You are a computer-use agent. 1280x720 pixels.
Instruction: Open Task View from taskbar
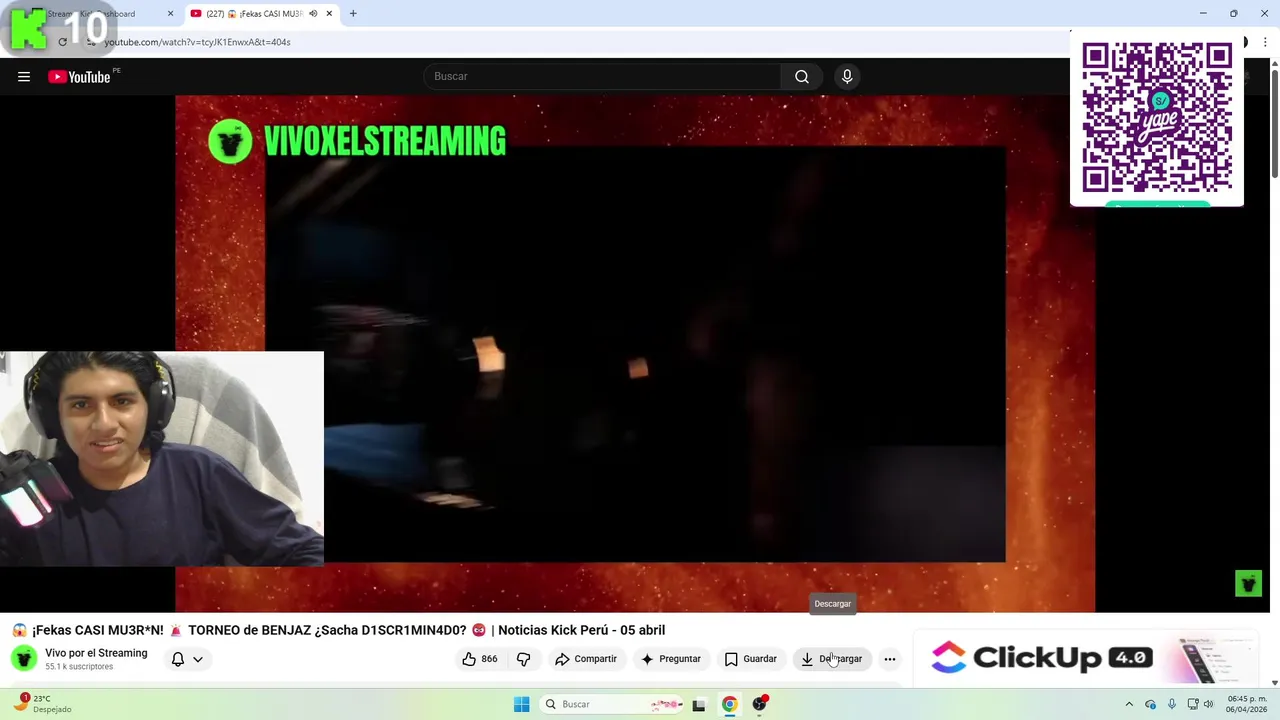coord(699,704)
